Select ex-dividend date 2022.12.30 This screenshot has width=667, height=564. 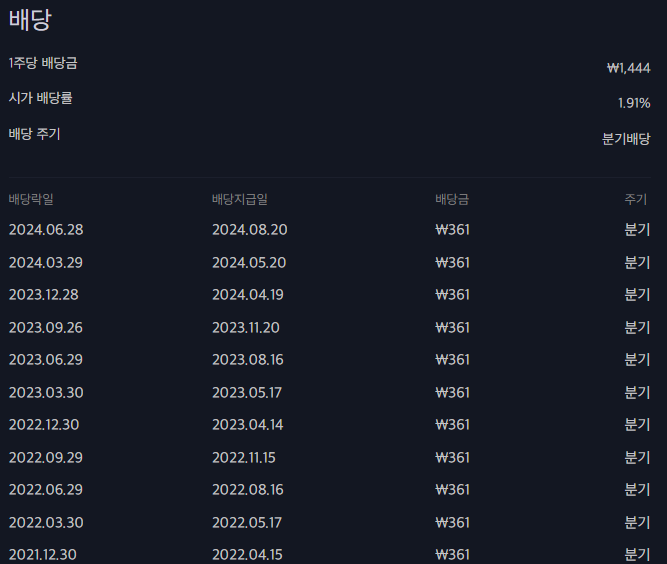pyautogui.click(x=44, y=425)
